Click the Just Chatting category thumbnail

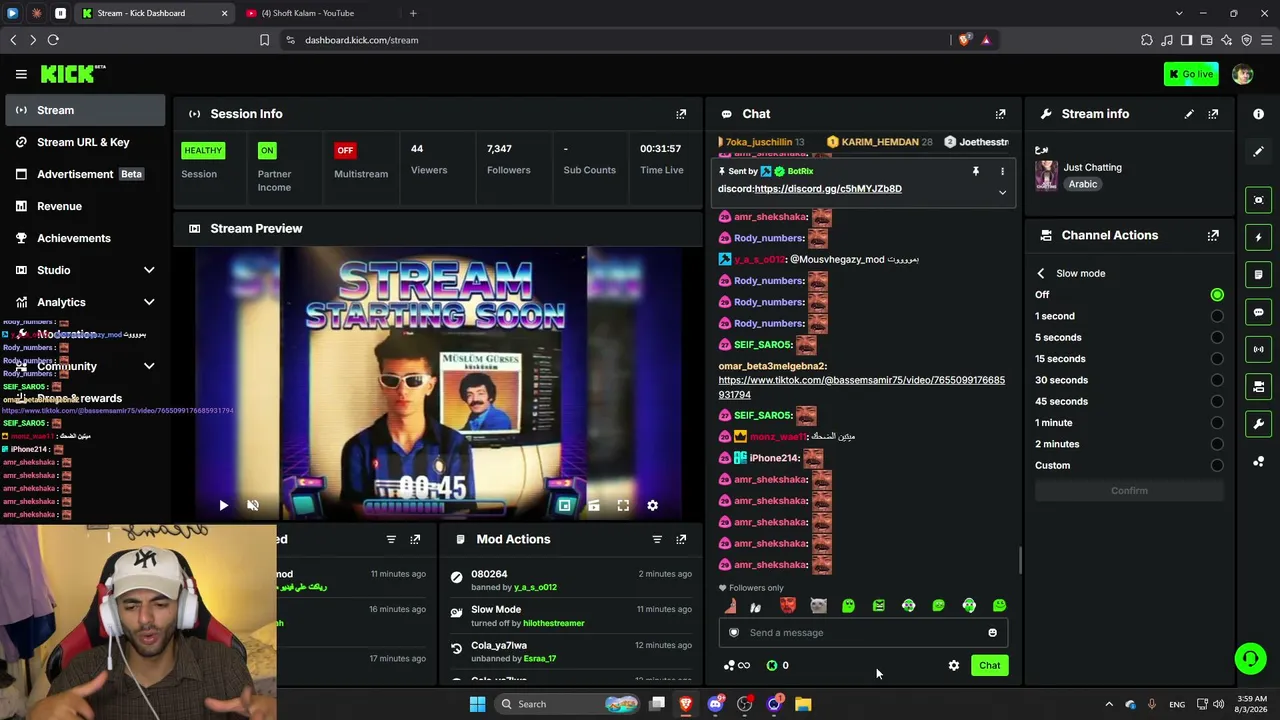tap(1046, 176)
